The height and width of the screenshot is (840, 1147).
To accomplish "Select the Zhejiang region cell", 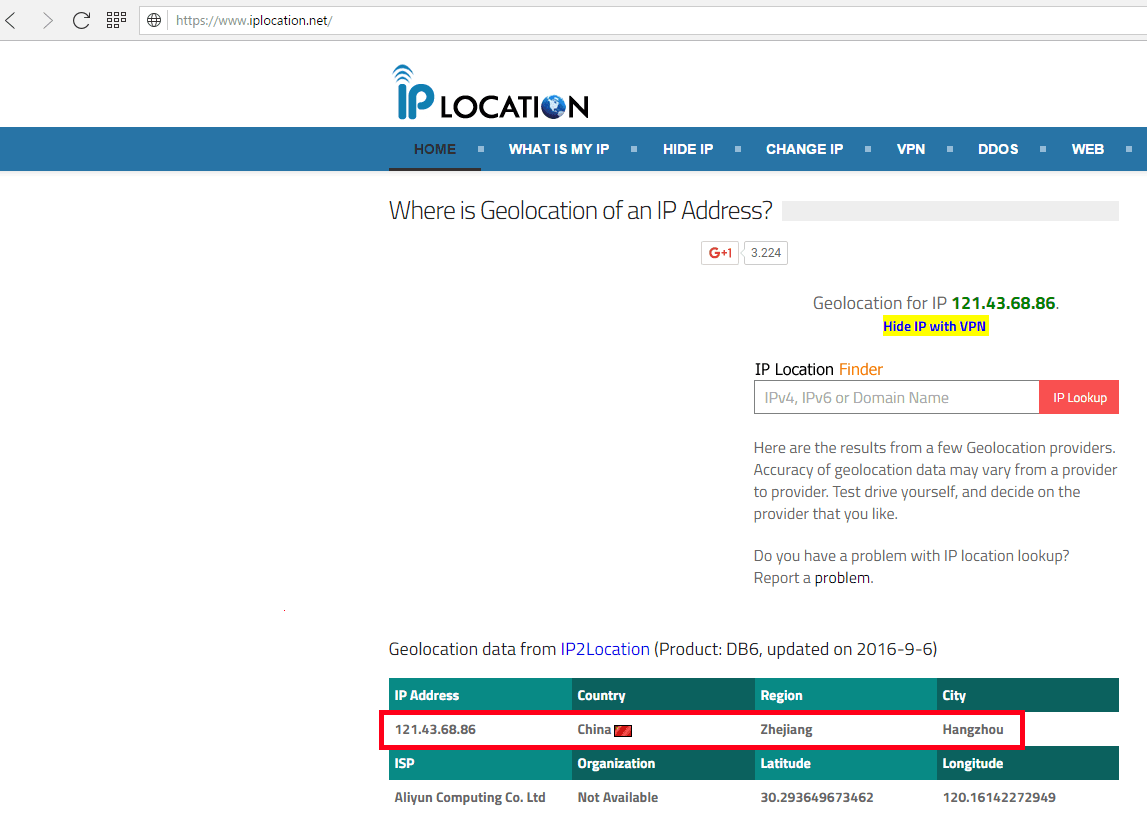I will click(x=786, y=730).
